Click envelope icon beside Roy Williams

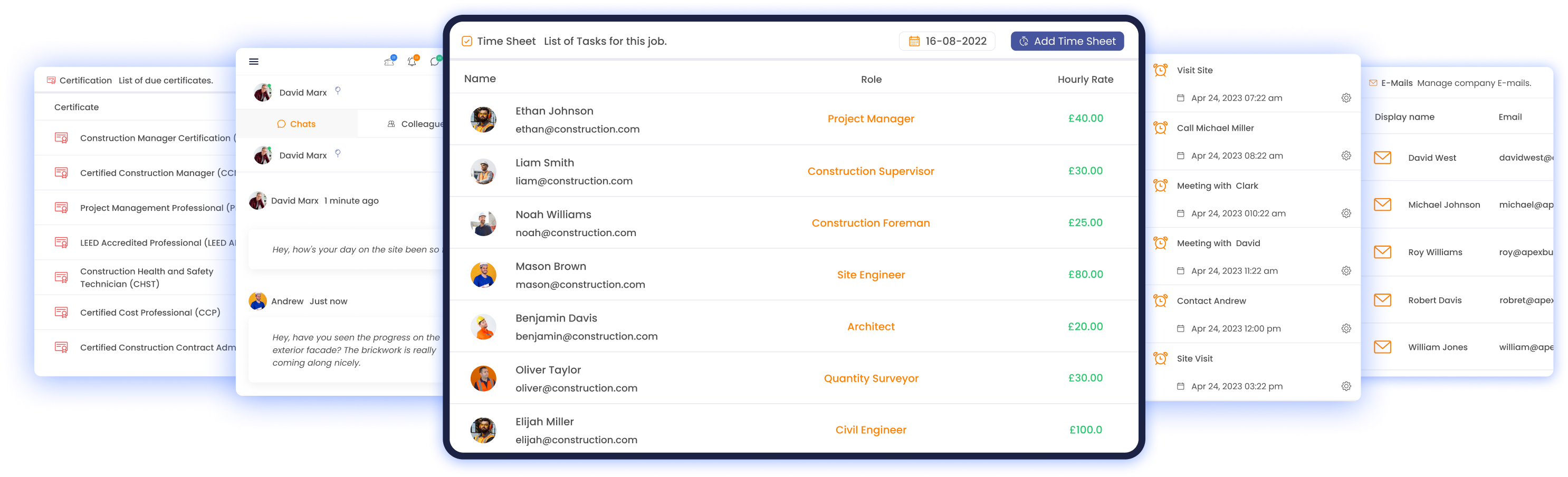click(1382, 252)
